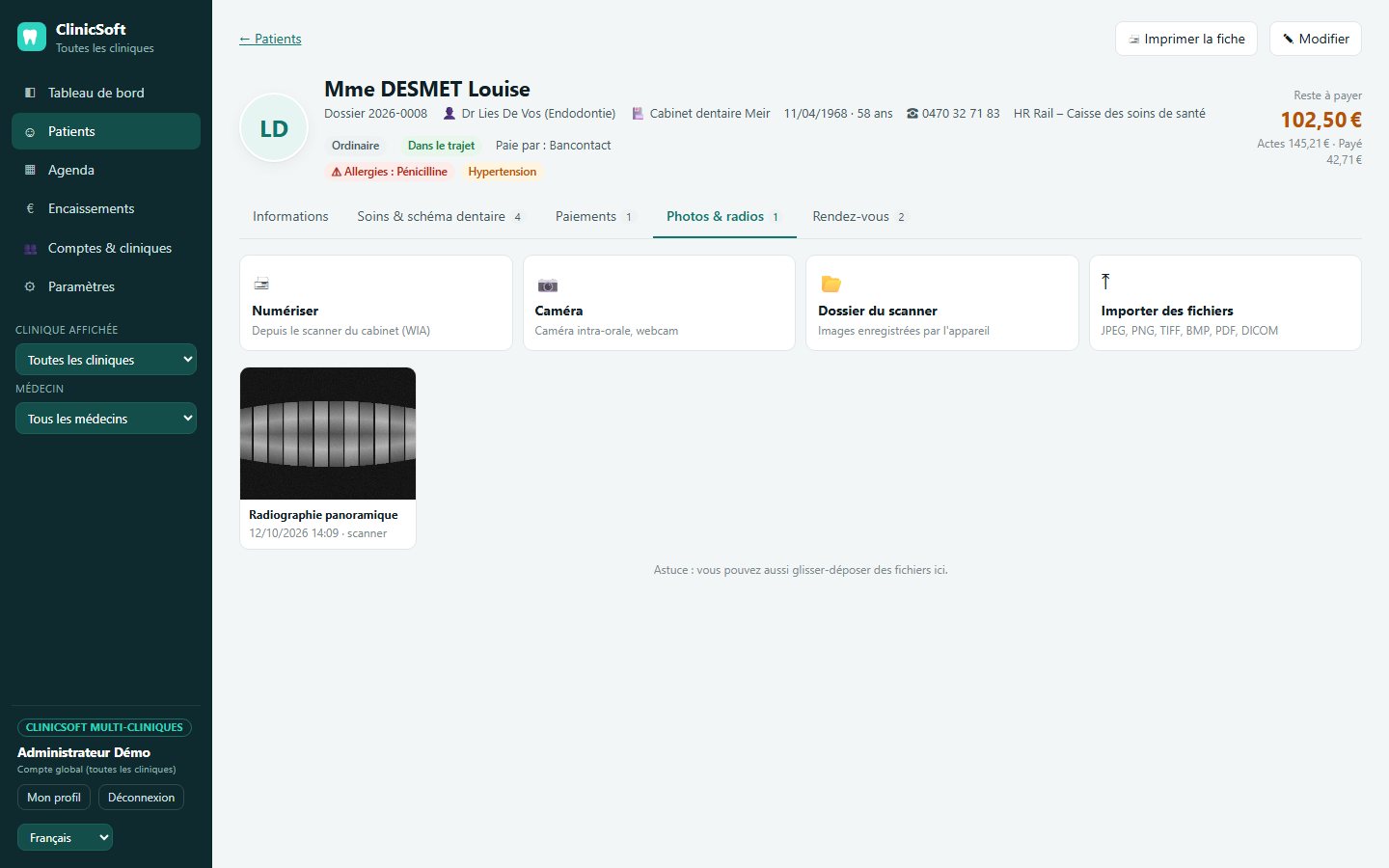Screen dimensions: 1389x868
Task: Click the Déconnexion button
Action: [141, 798]
